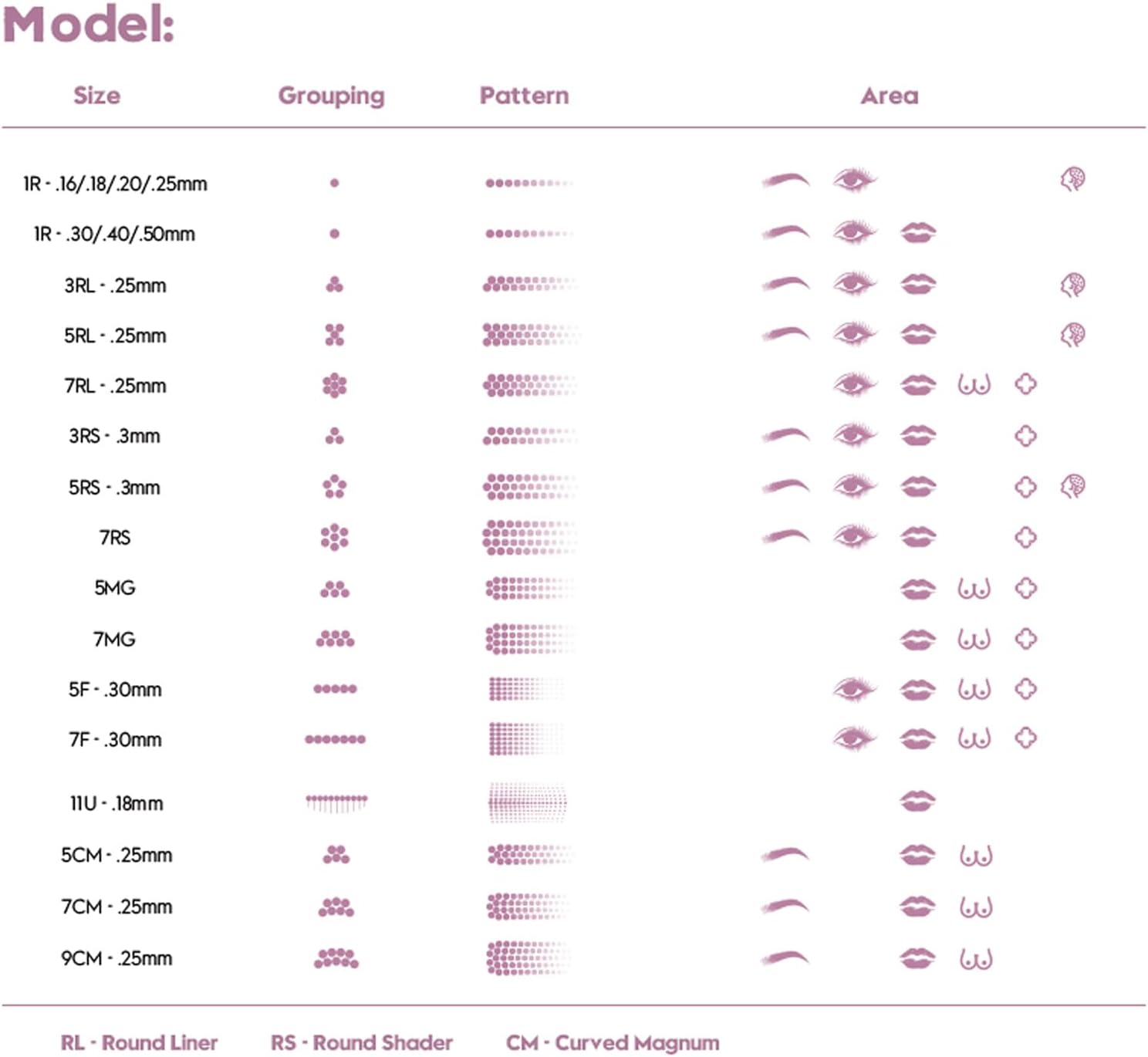Select the scalp head icon in the top 1R row
The height and width of the screenshot is (1057, 1148).
1072,179
